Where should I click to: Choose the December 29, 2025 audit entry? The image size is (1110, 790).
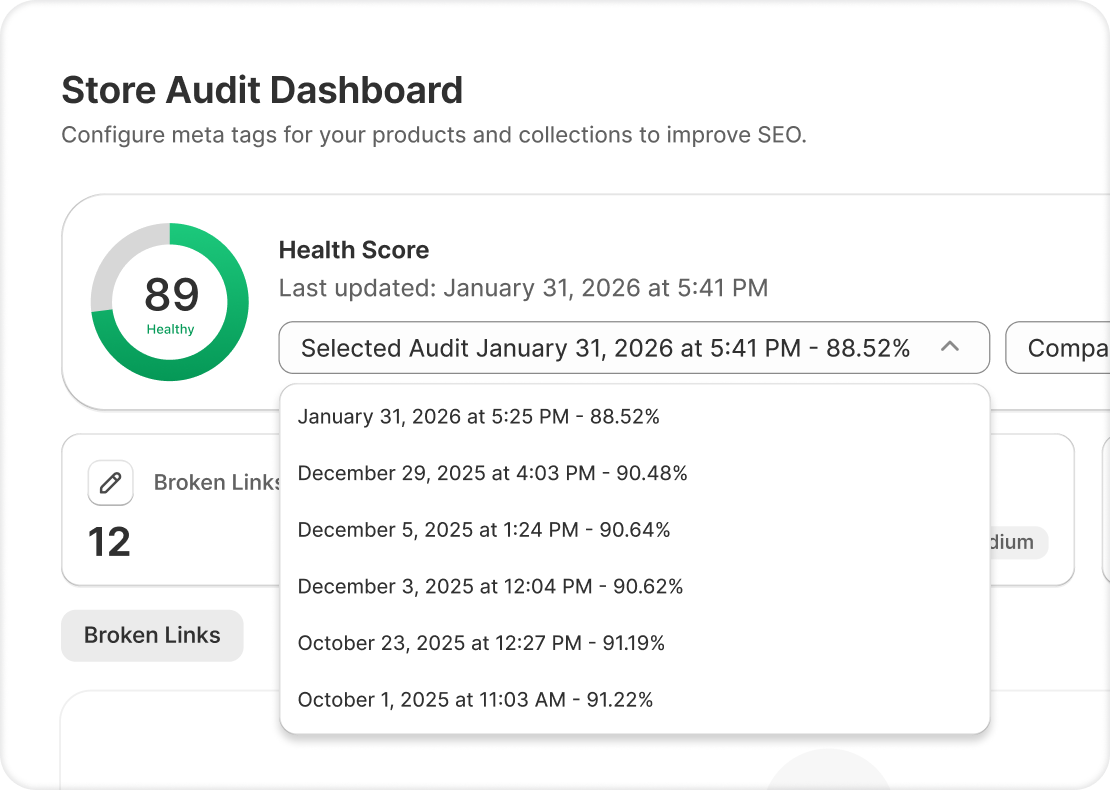click(492, 474)
